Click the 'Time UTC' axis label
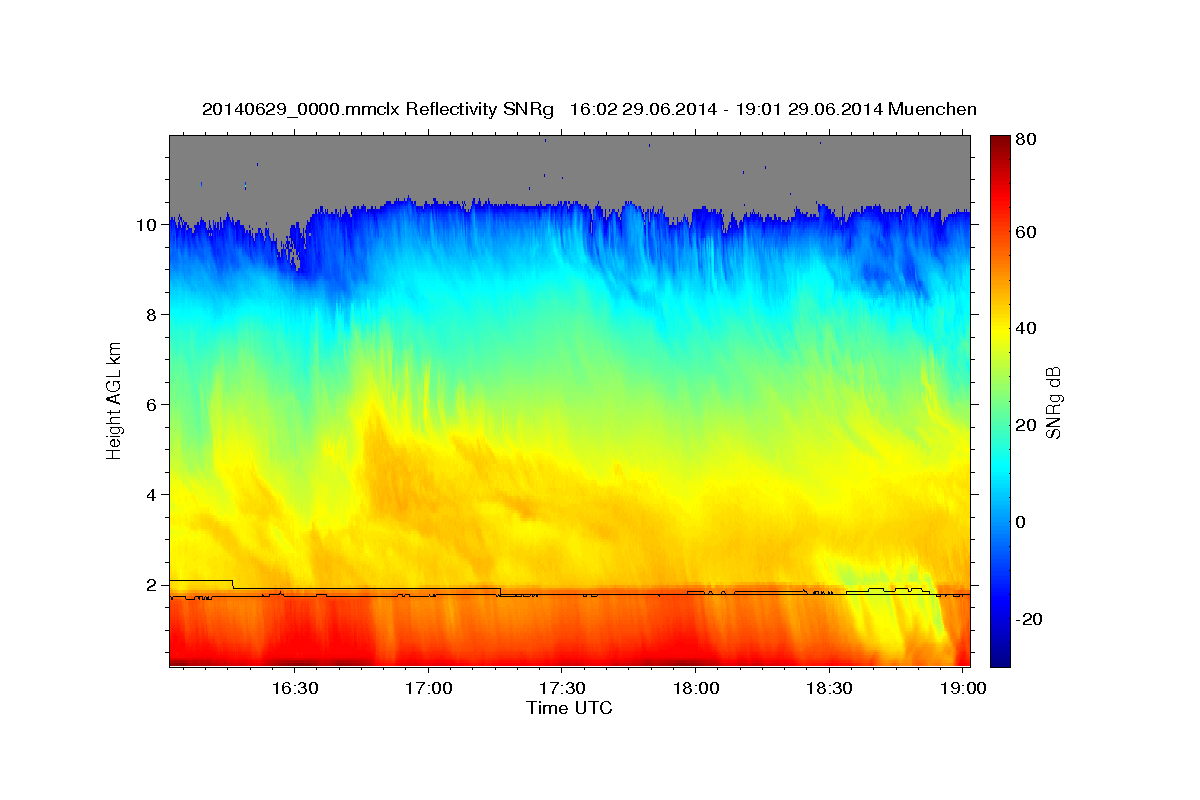1200x800 pixels. pos(569,708)
